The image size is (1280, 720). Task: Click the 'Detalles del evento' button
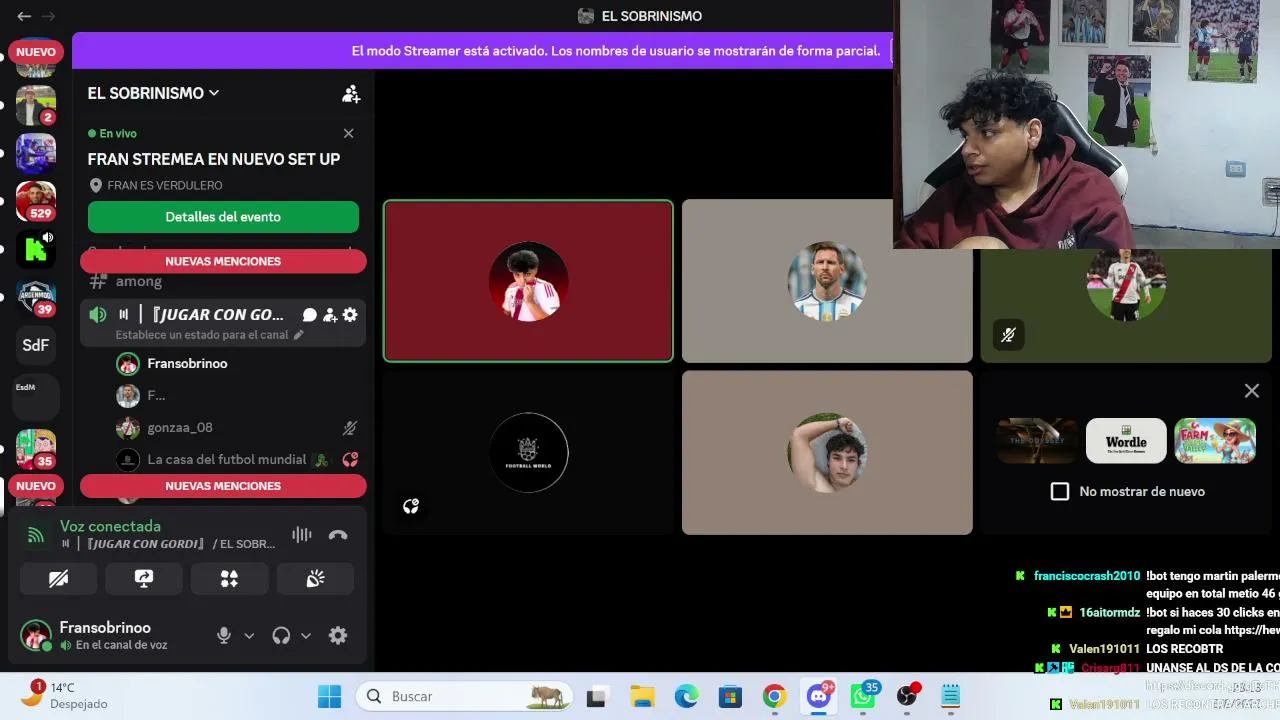[x=223, y=217]
